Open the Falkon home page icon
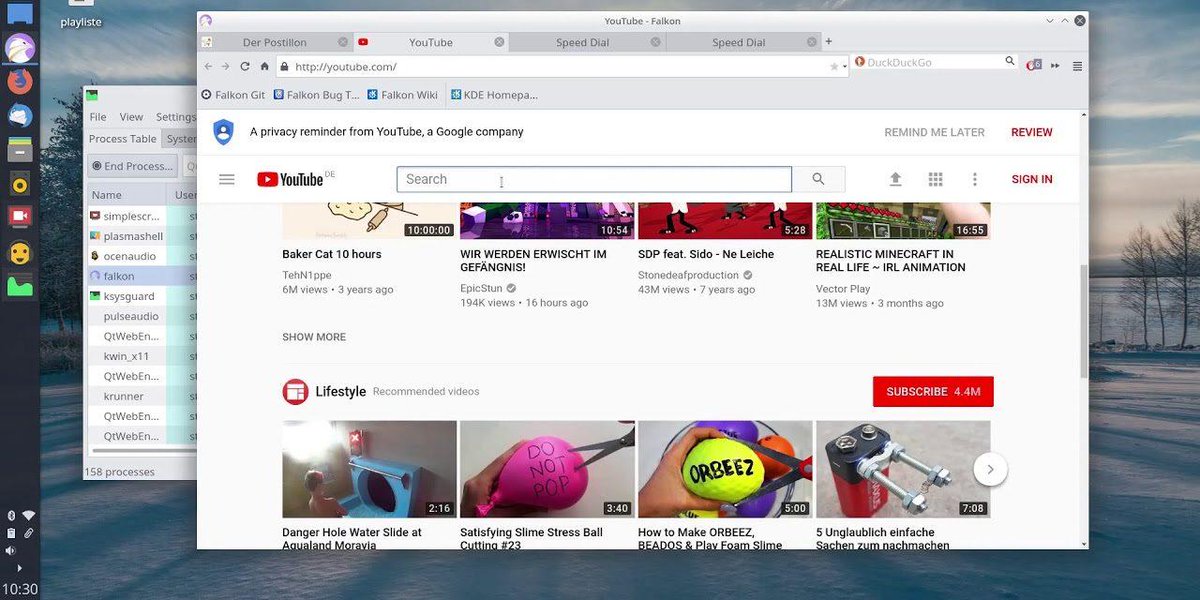Screen dimensions: 1200x600 tap(264, 67)
